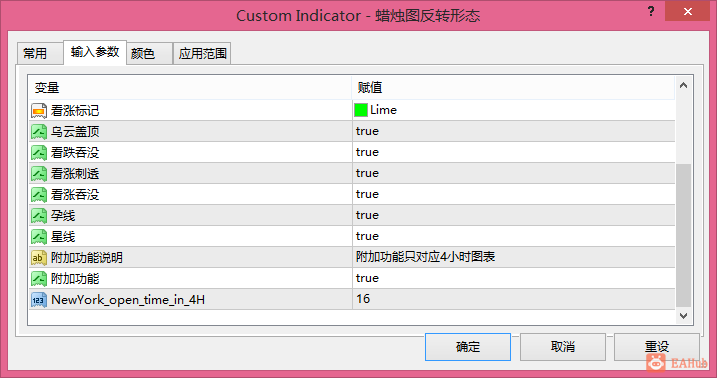The image size is (717, 378).
Task: Select the 附加功能说明 variable name
Action: pyautogui.click(x=87, y=258)
